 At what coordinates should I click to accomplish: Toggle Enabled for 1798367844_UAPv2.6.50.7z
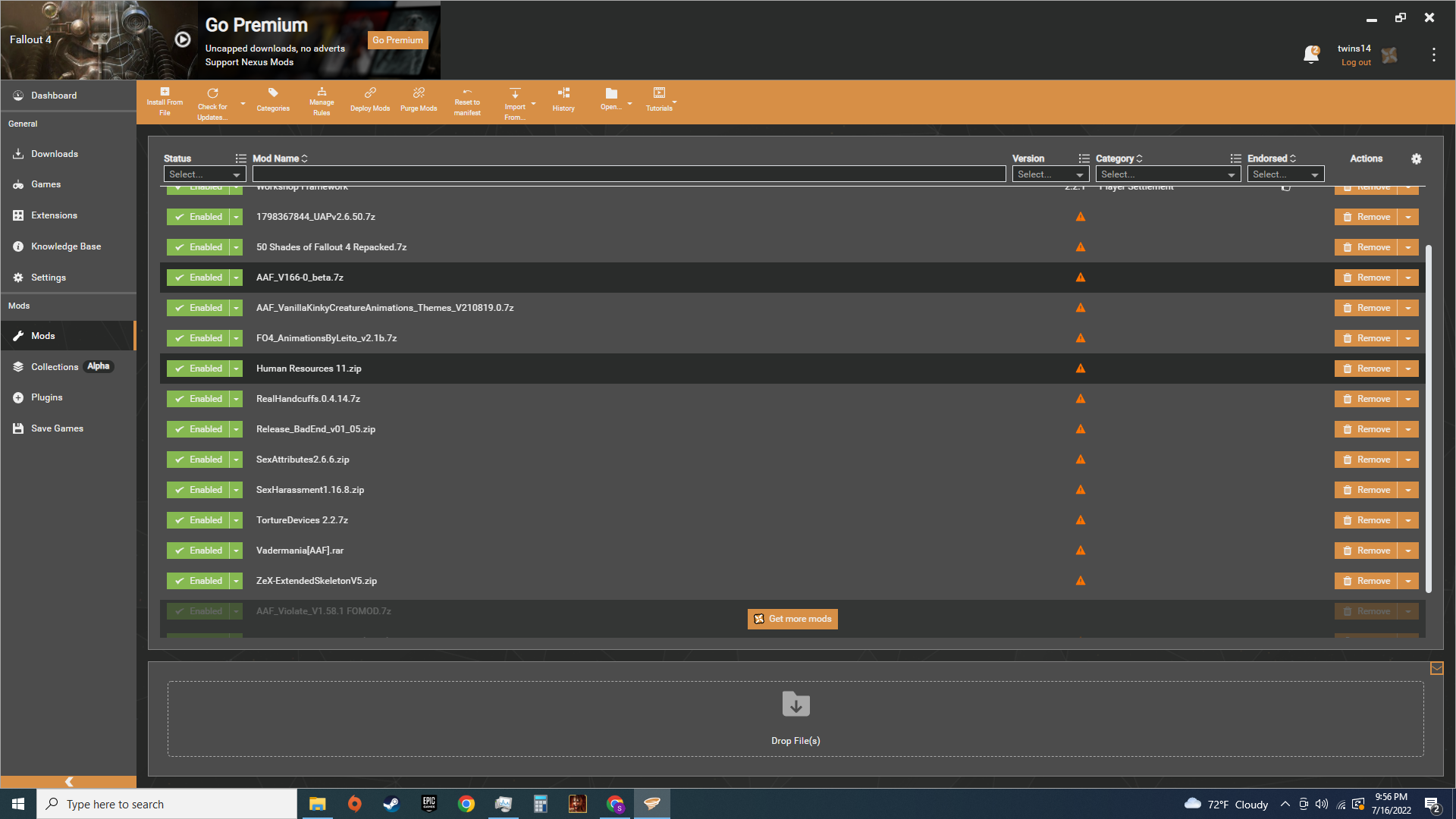198,217
